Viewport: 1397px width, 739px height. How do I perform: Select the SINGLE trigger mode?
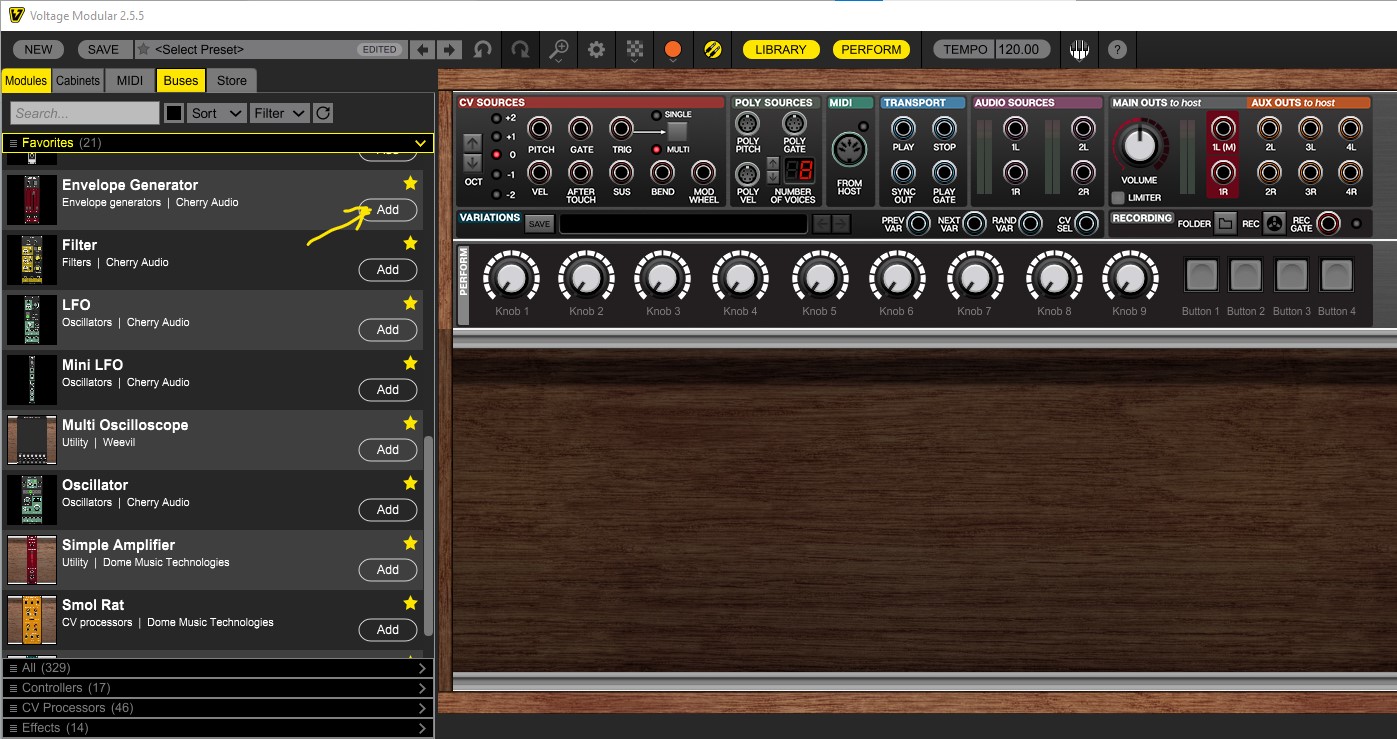(657, 115)
